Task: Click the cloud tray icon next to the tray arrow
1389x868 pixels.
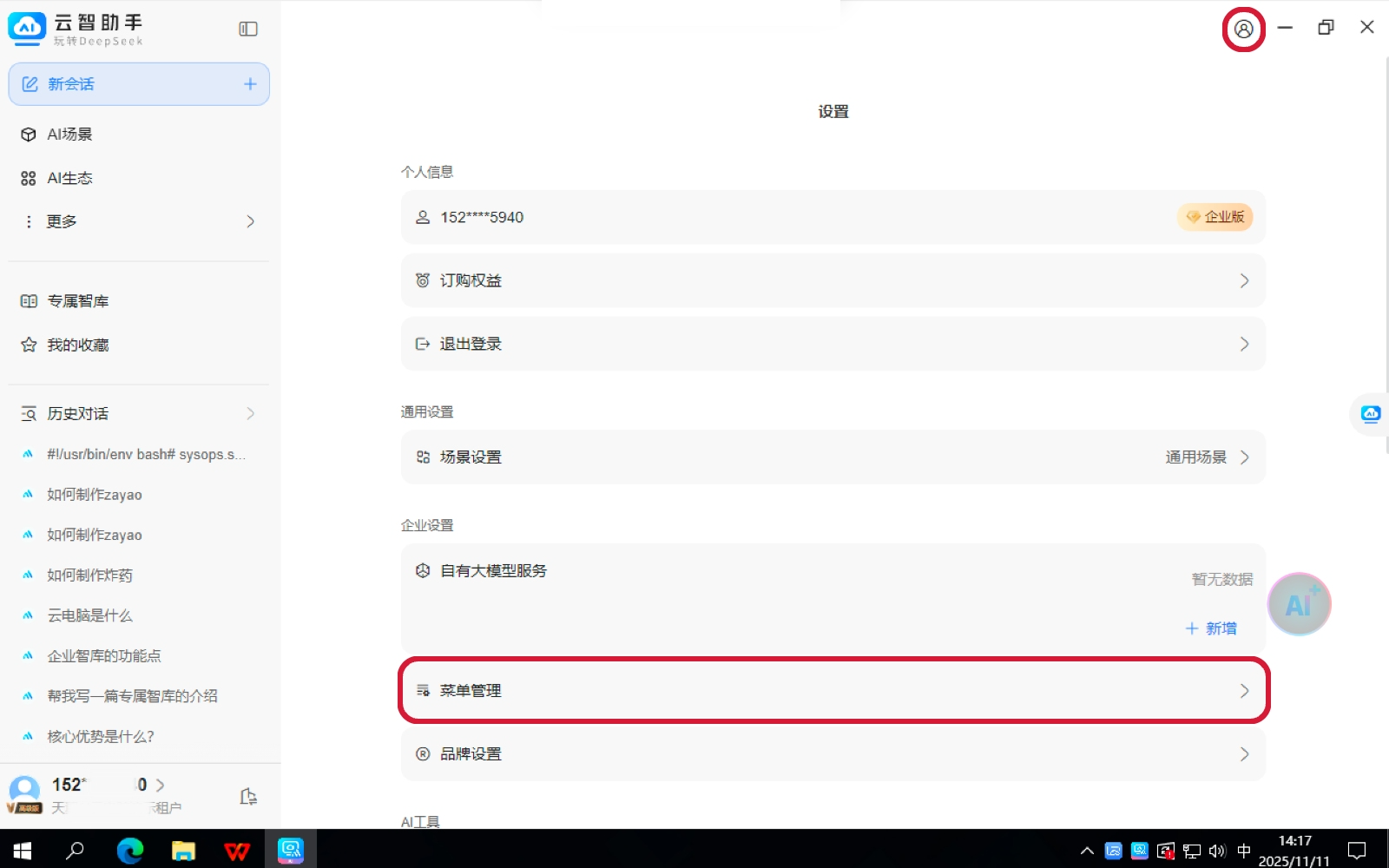Action: click(x=1113, y=852)
